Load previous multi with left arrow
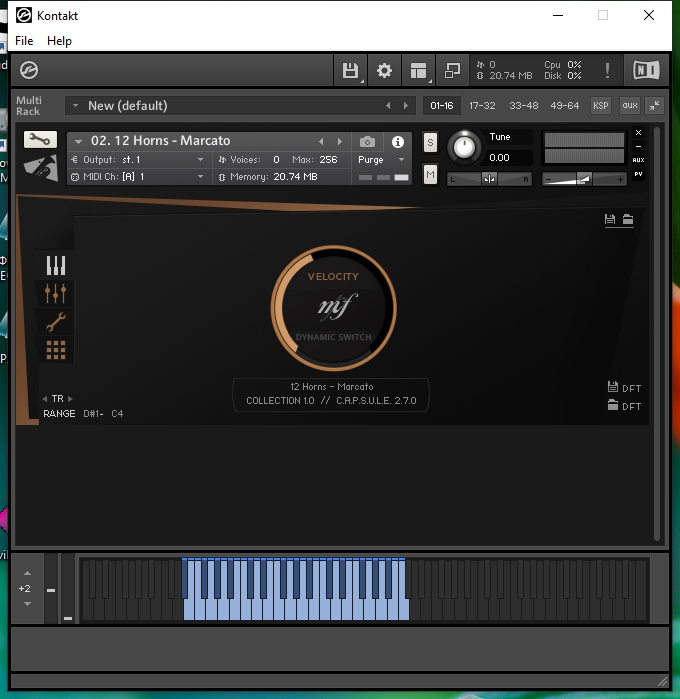The image size is (680, 699). (x=388, y=106)
